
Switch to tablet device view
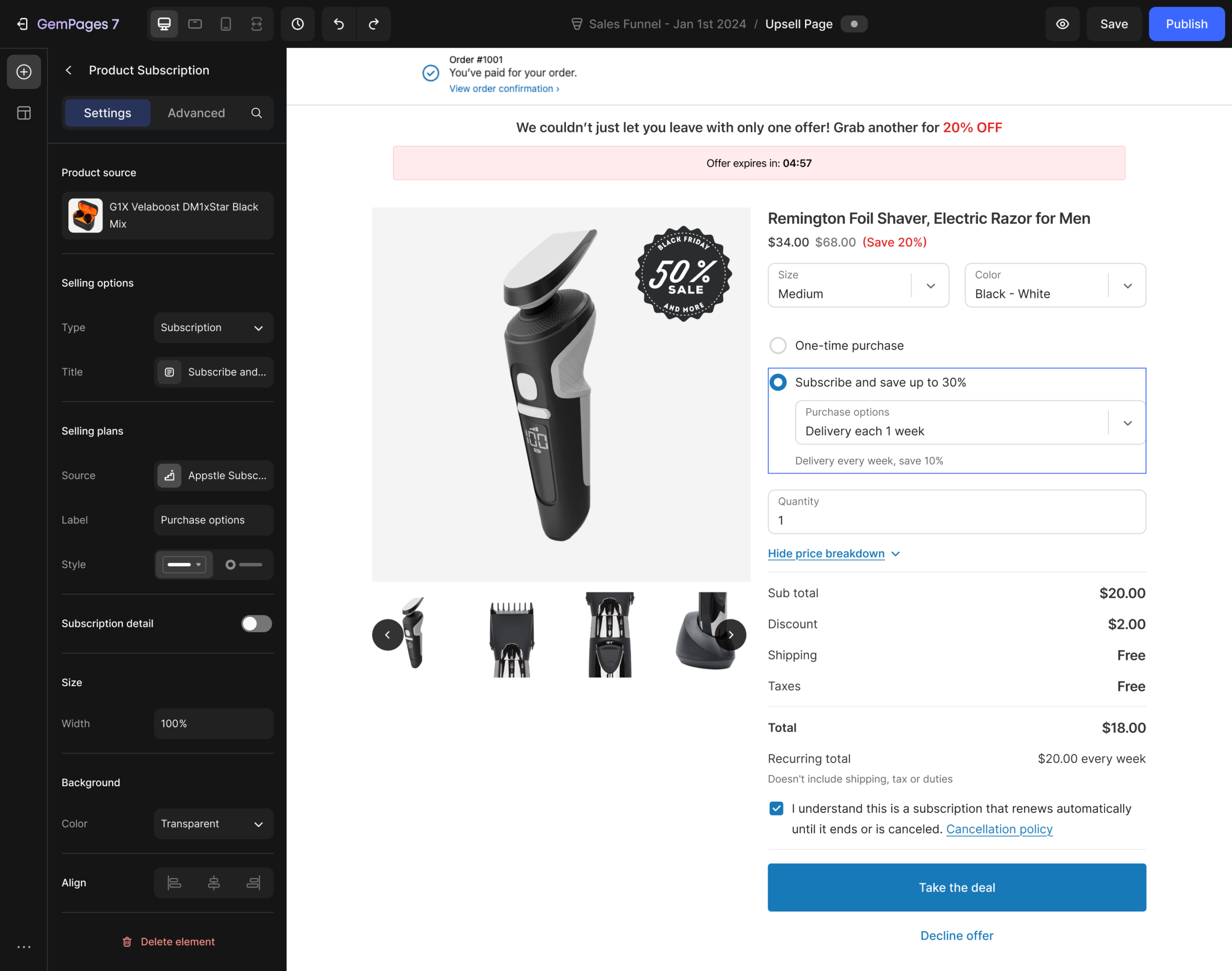pyautogui.click(x=195, y=24)
